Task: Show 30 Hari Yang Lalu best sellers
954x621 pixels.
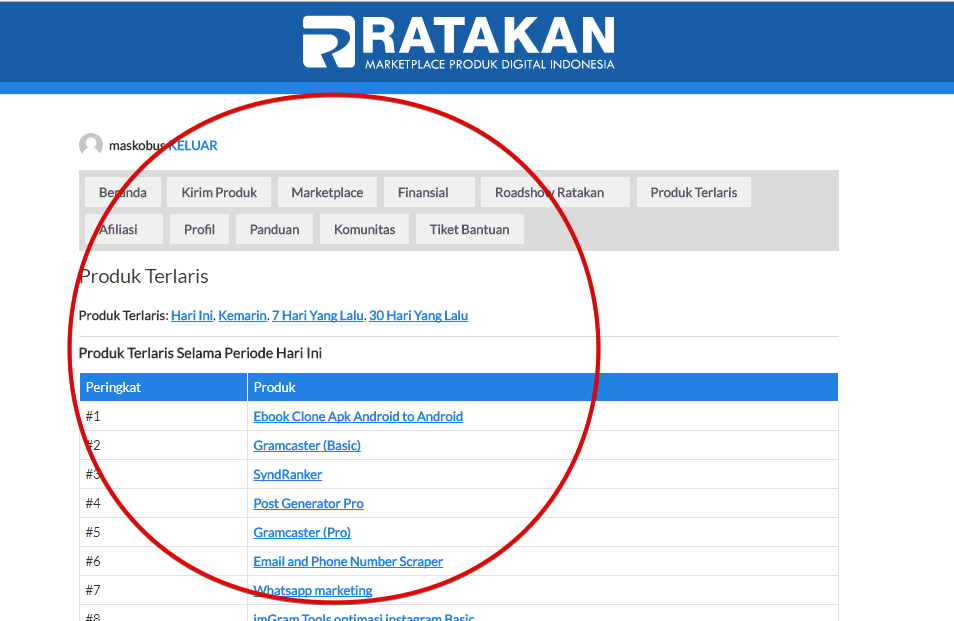Action: point(419,315)
